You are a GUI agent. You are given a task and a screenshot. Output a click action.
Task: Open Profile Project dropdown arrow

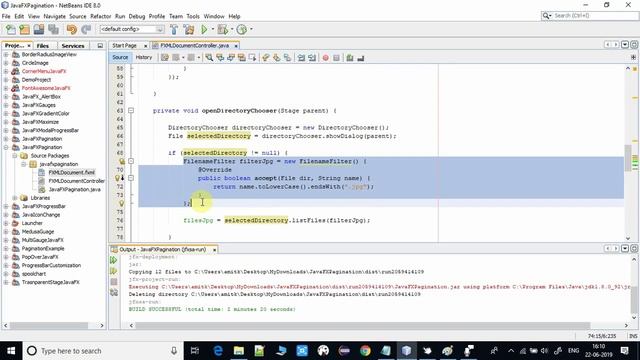251,29
